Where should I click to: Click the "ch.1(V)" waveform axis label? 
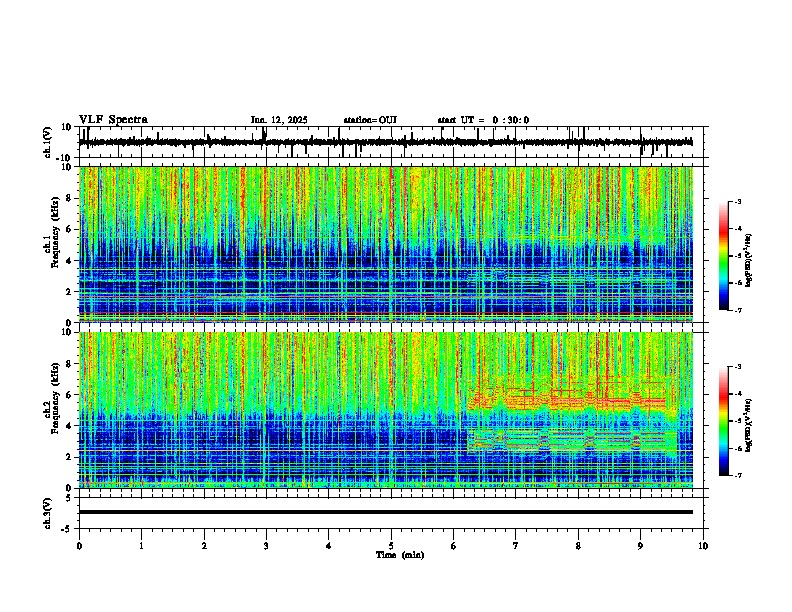pyautogui.click(x=48, y=142)
